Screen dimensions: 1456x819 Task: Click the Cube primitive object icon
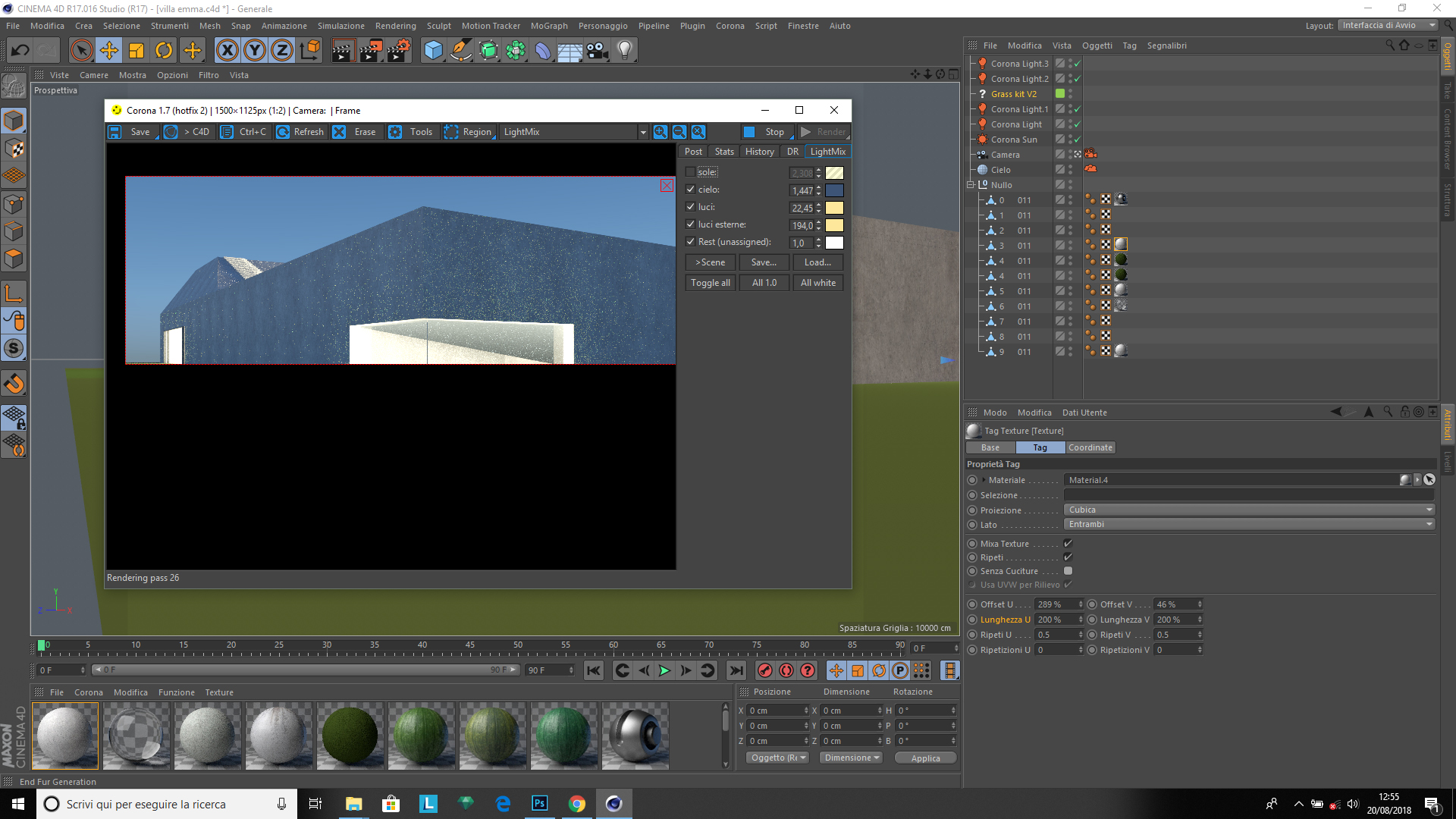coord(433,51)
